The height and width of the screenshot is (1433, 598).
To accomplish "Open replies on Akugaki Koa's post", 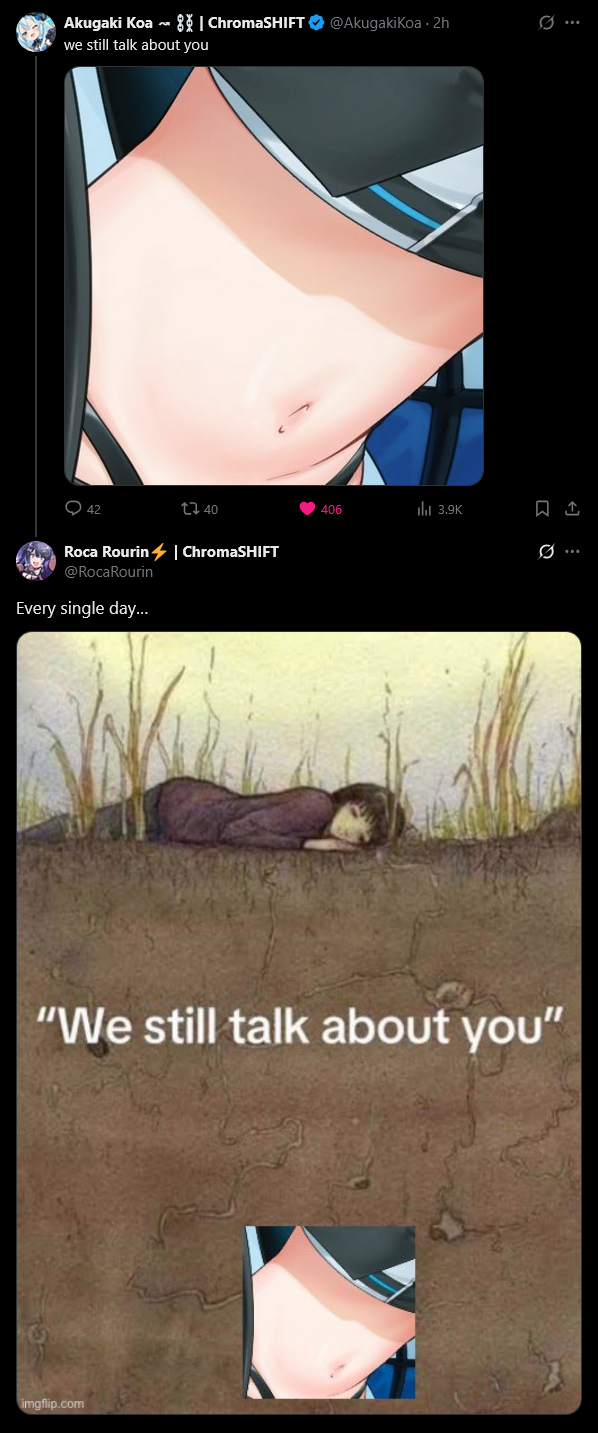I will click(83, 509).
